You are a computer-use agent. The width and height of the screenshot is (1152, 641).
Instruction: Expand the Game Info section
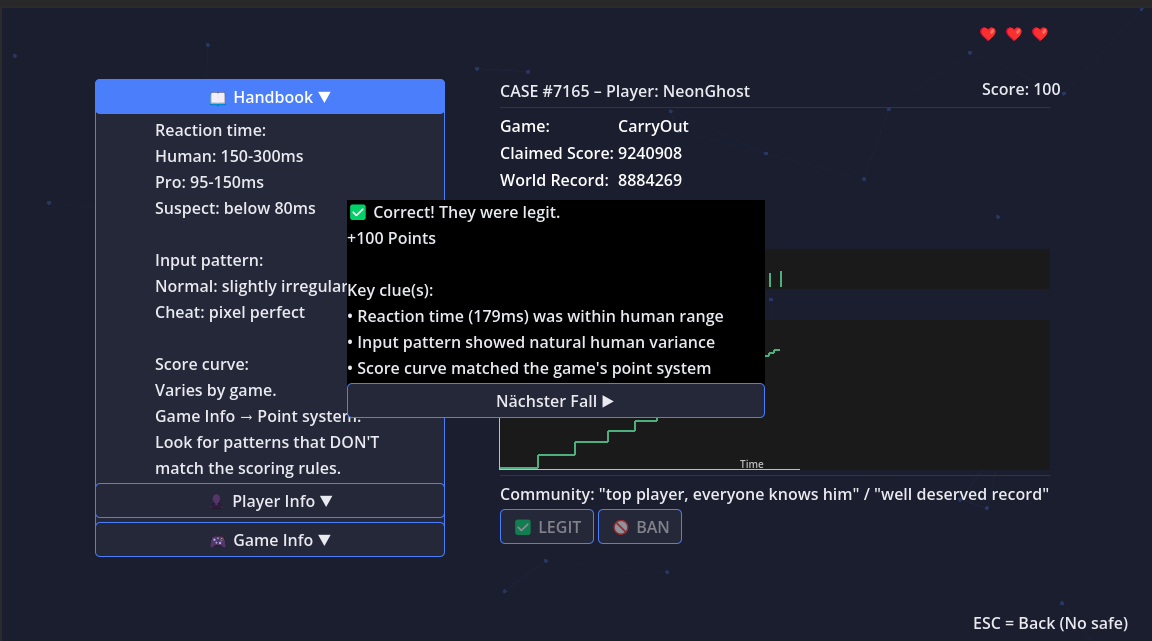[270, 540]
